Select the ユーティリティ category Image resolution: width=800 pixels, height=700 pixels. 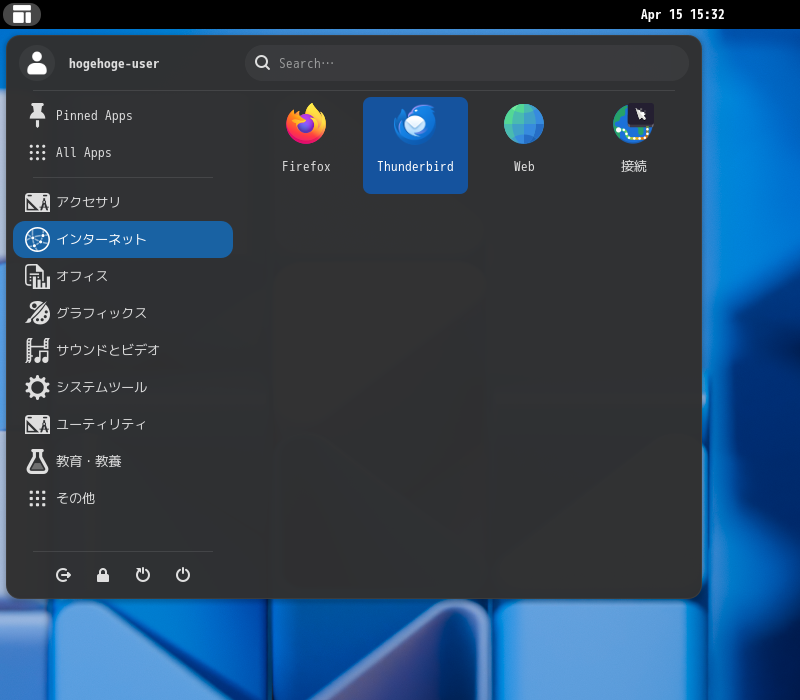tap(123, 424)
